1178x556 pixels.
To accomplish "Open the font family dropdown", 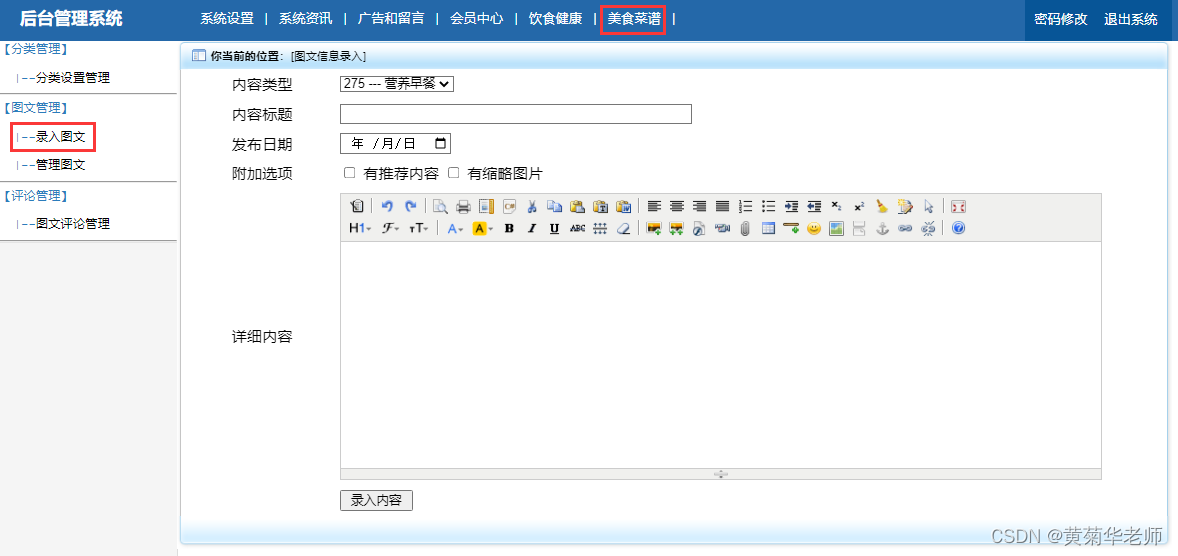I will (x=390, y=228).
